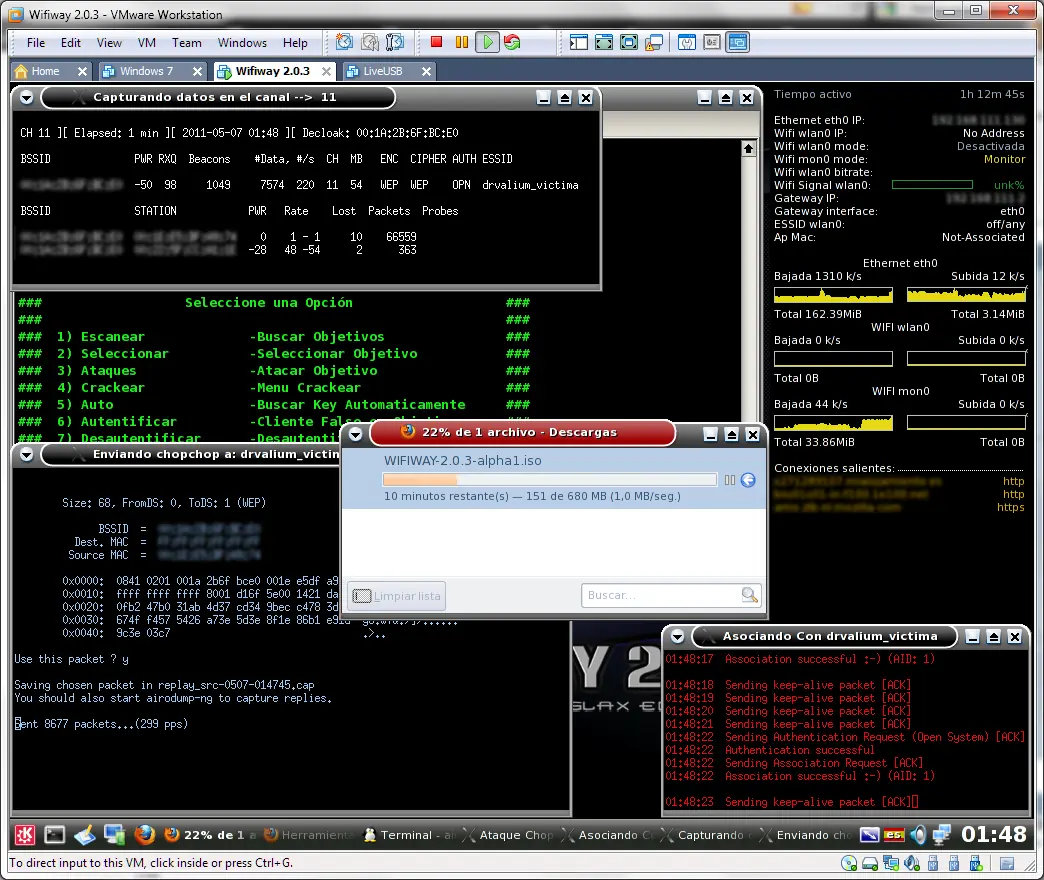Click the VMware sound card status icon
Image resolution: width=1044 pixels, height=880 pixels.
pos(912,864)
